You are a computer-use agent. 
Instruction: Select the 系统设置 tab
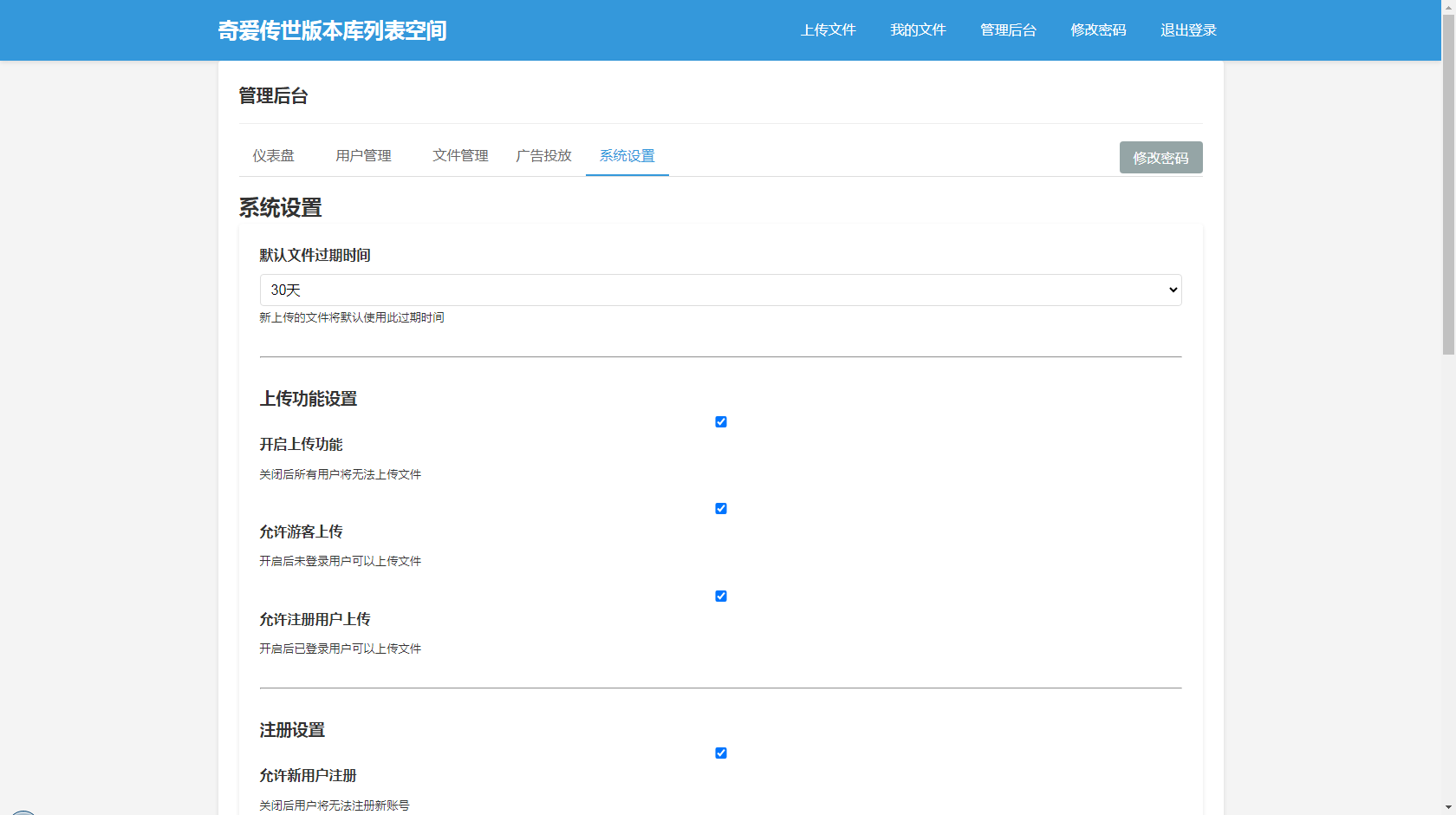(627, 156)
